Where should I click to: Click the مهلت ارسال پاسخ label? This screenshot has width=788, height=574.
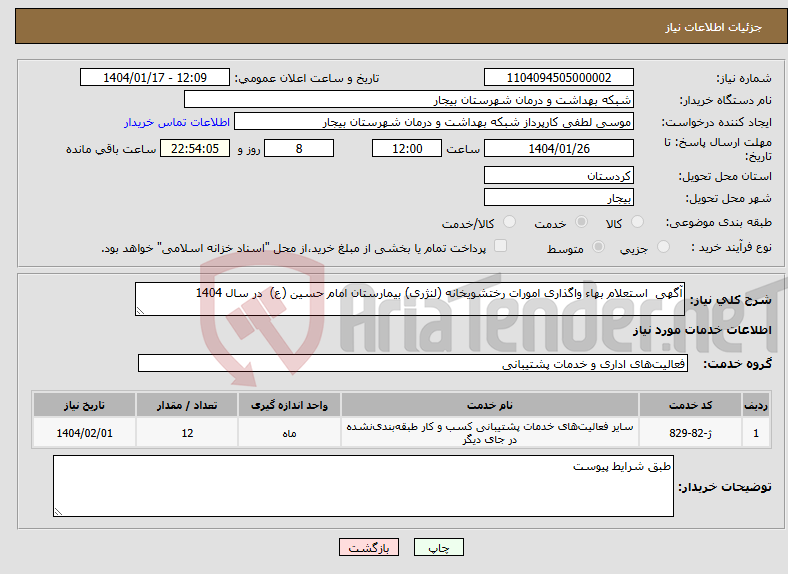(717, 149)
